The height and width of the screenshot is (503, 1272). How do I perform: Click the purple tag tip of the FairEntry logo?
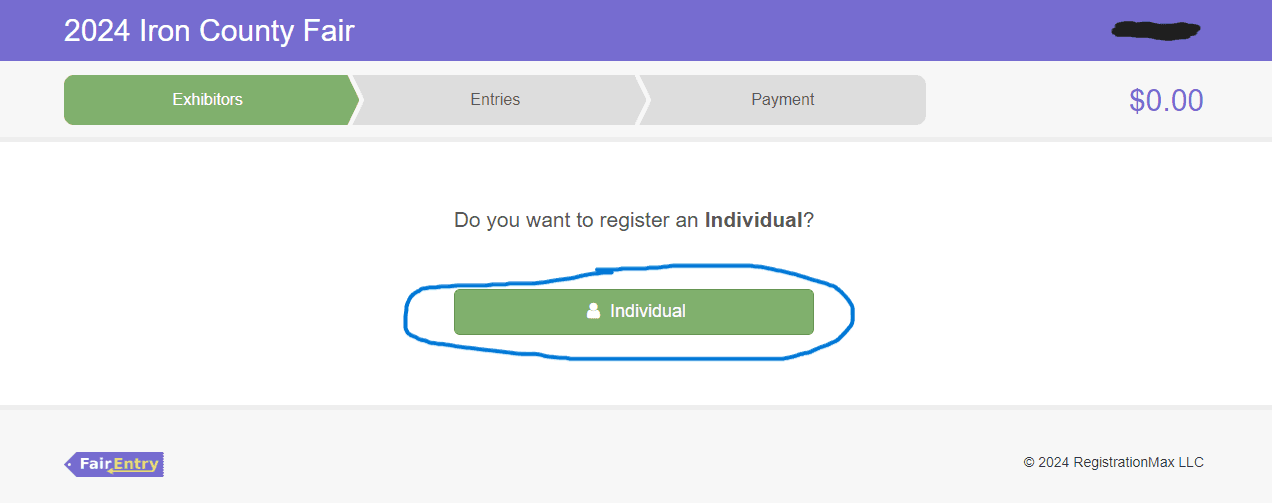pyautogui.click(x=70, y=464)
